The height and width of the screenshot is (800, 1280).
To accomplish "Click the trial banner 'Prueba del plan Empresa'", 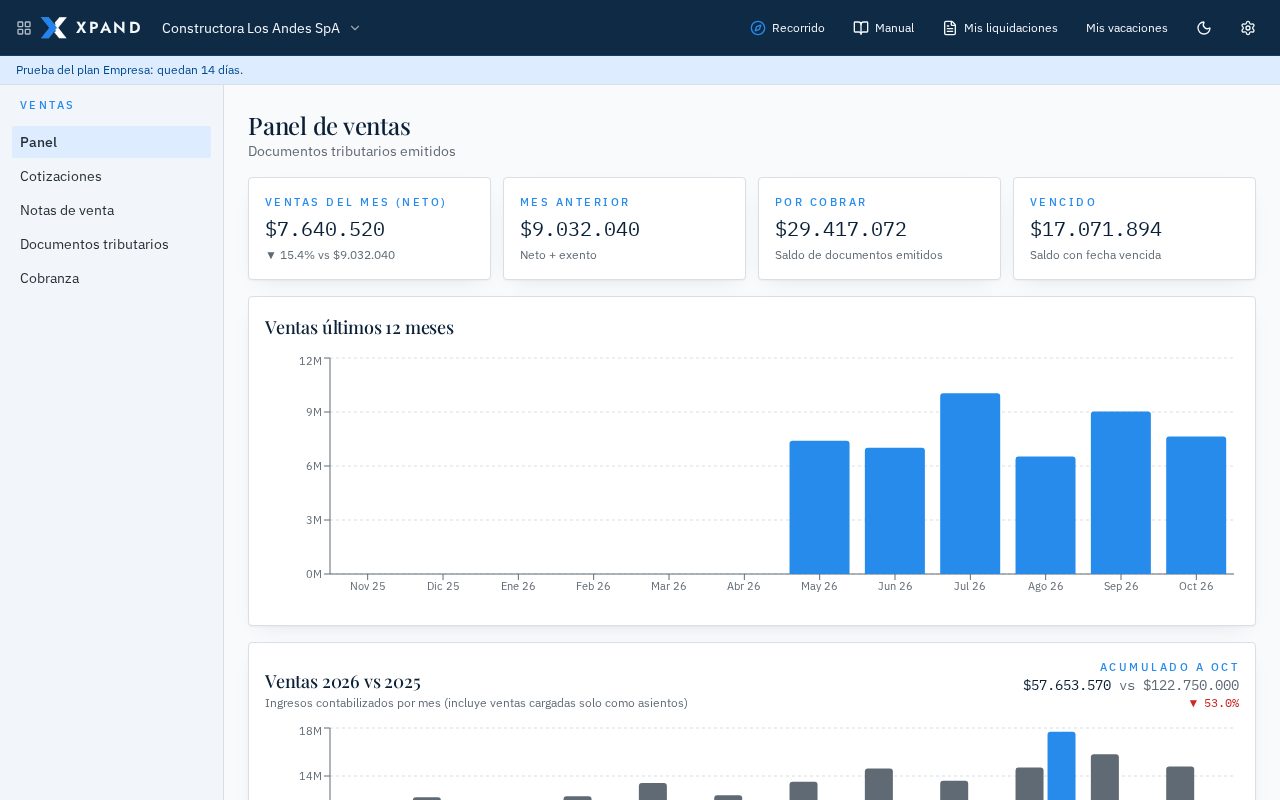I will (129, 70).
